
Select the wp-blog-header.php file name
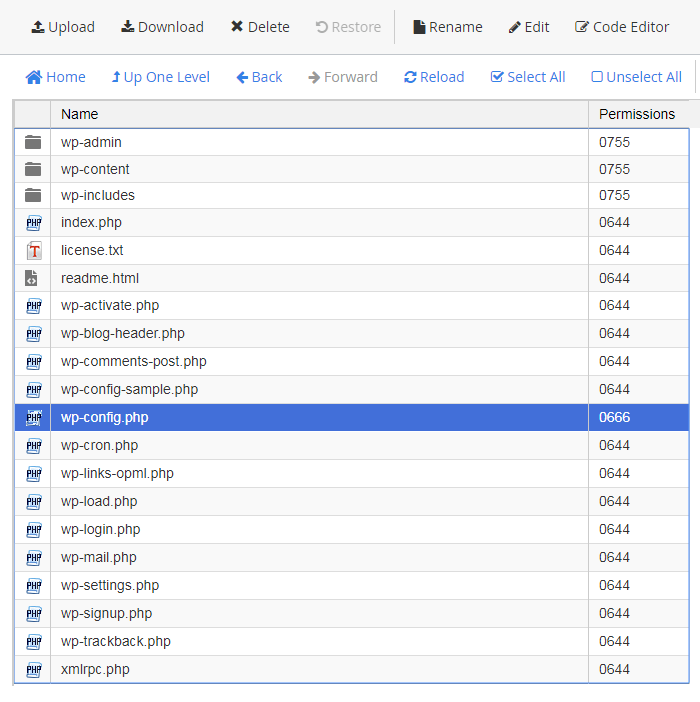123,334
